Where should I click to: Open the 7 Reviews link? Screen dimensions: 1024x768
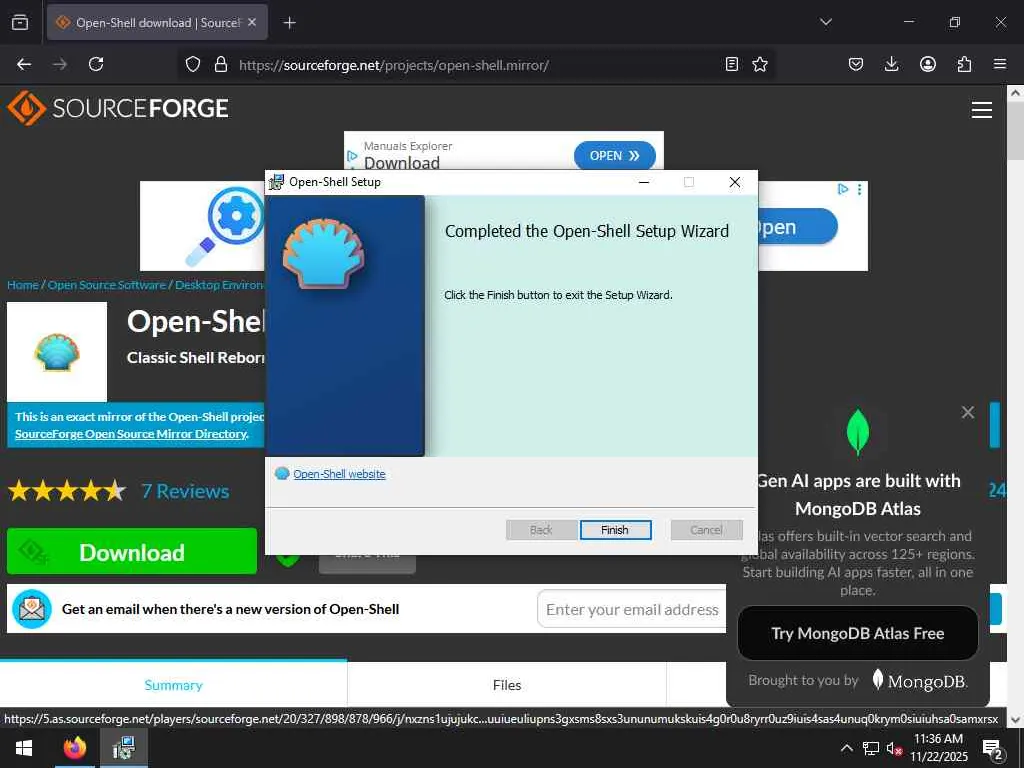(185, 491)
